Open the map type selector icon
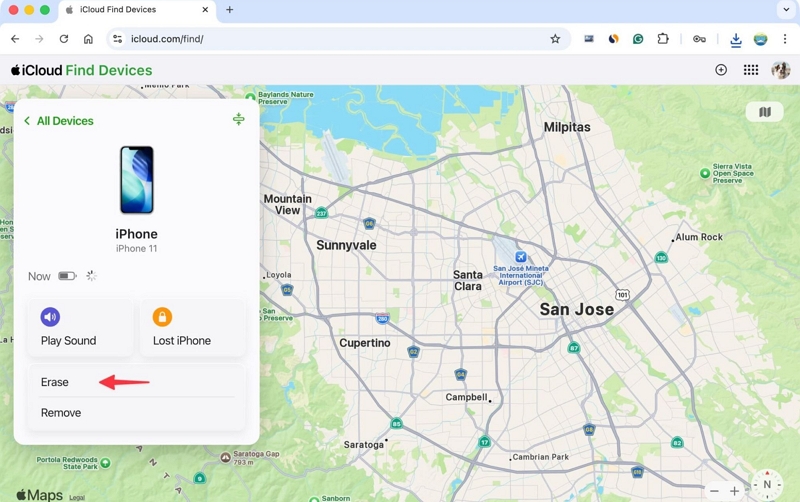This screenshot has height=502, width=800. point(764,112)
